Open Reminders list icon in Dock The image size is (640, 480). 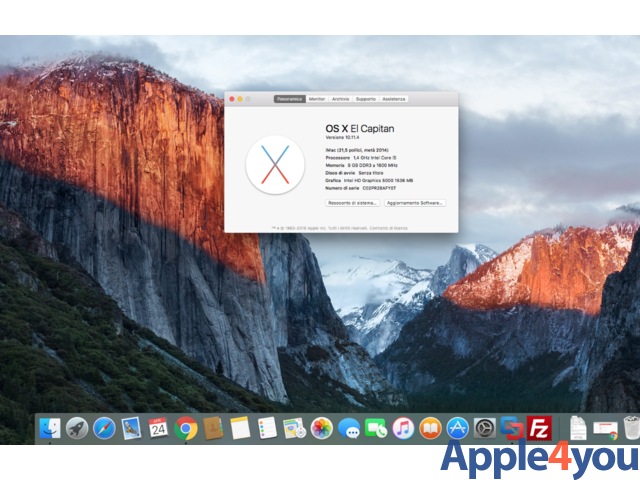click(267, 428)
